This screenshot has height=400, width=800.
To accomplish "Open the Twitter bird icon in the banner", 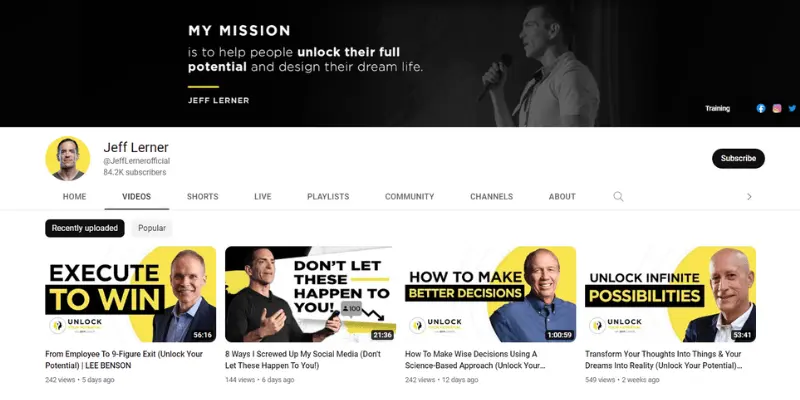I will click(792, 108).
